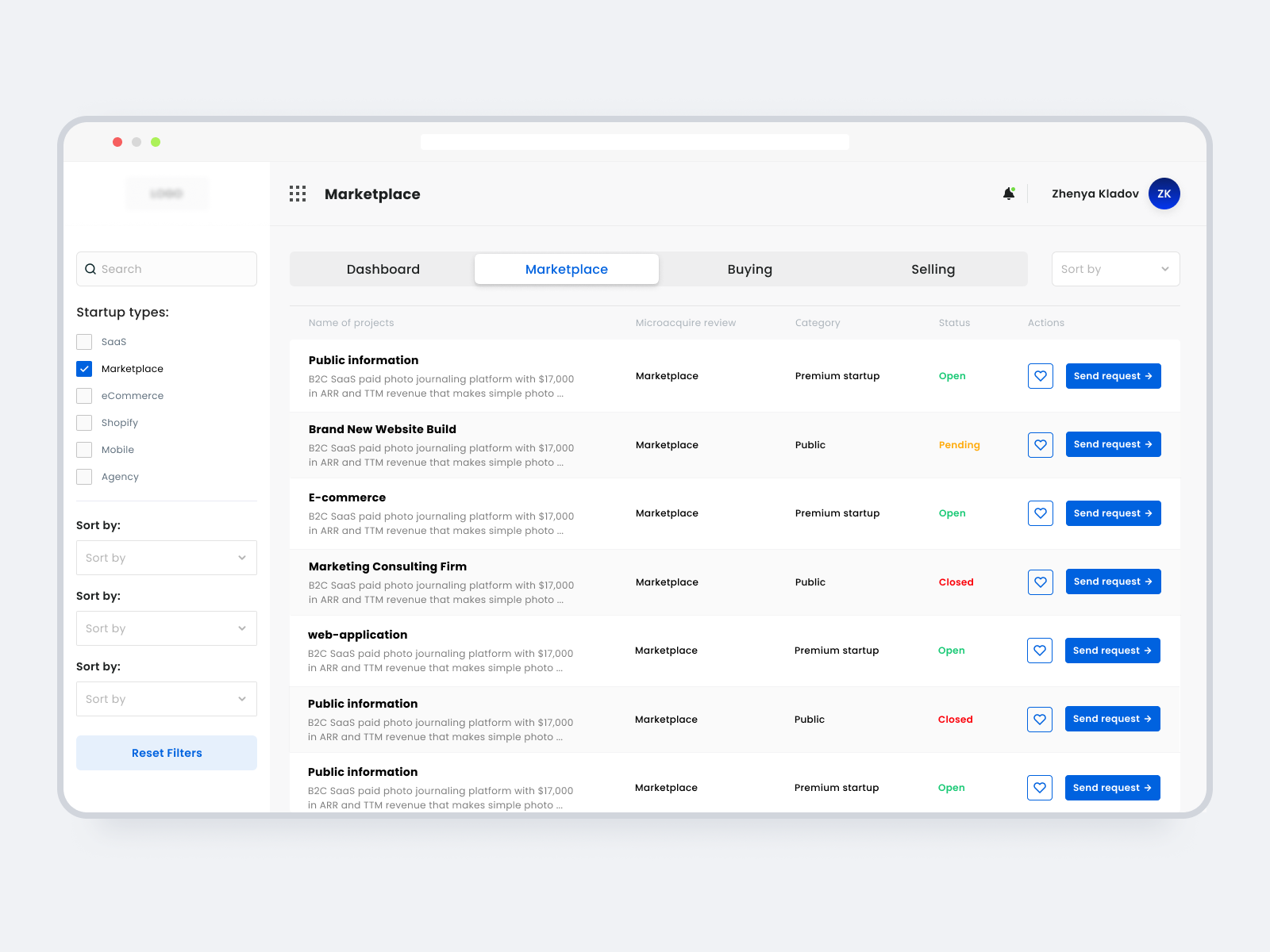
Task: Open notifications bell icon
Action: click(x=1009, y=194)
